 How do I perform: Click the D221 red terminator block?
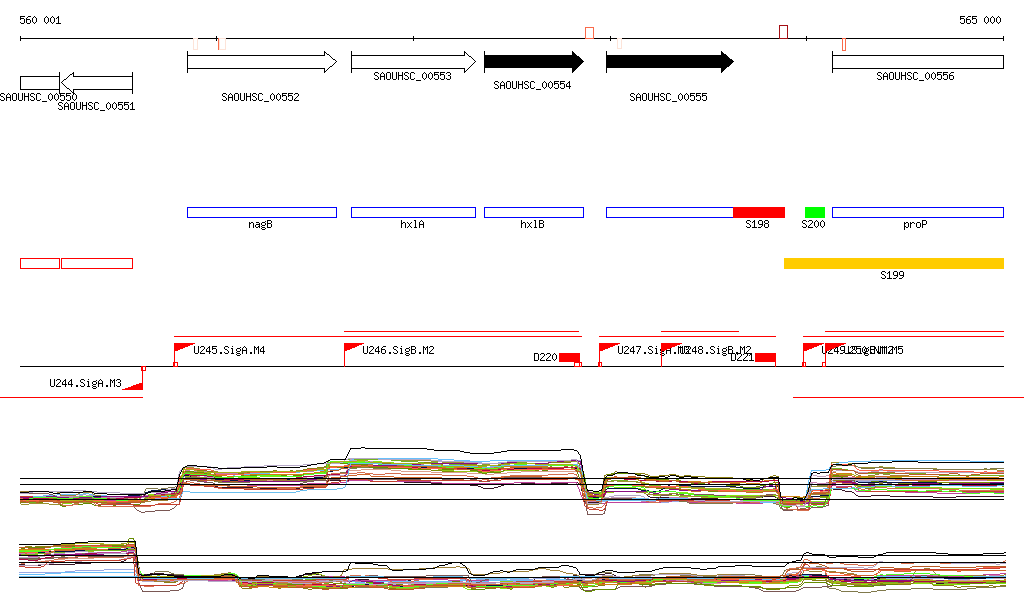[765, 357]
